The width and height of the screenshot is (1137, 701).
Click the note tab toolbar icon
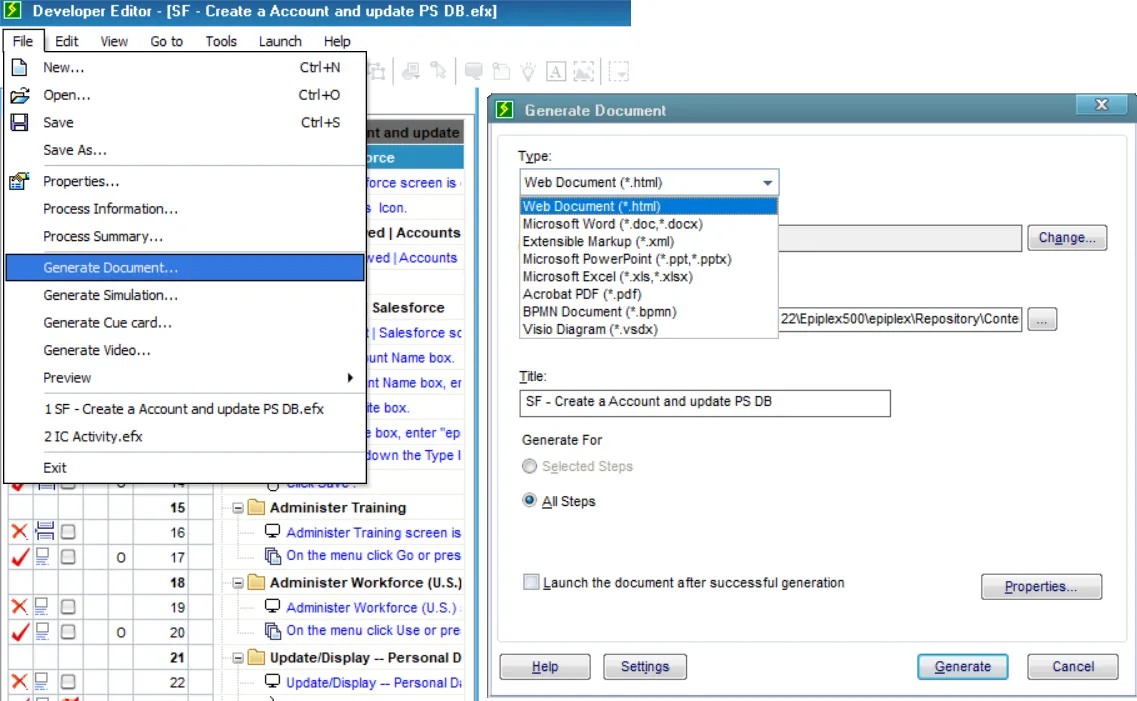pyautogui.click(x=501, y=71)
